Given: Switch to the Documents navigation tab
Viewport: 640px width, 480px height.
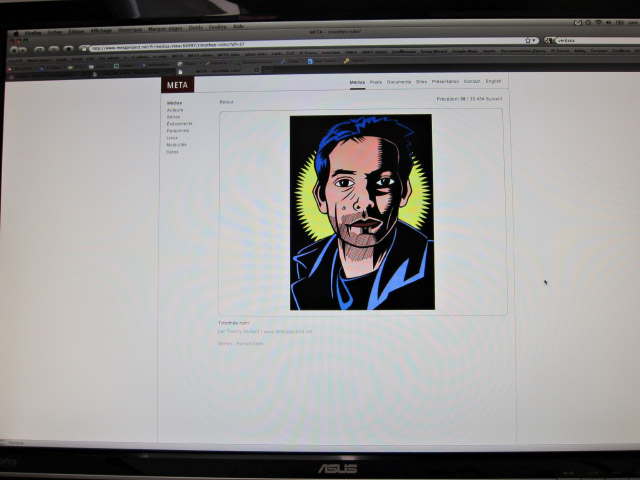Looking at the screenshot, I should tap(399, 82).
